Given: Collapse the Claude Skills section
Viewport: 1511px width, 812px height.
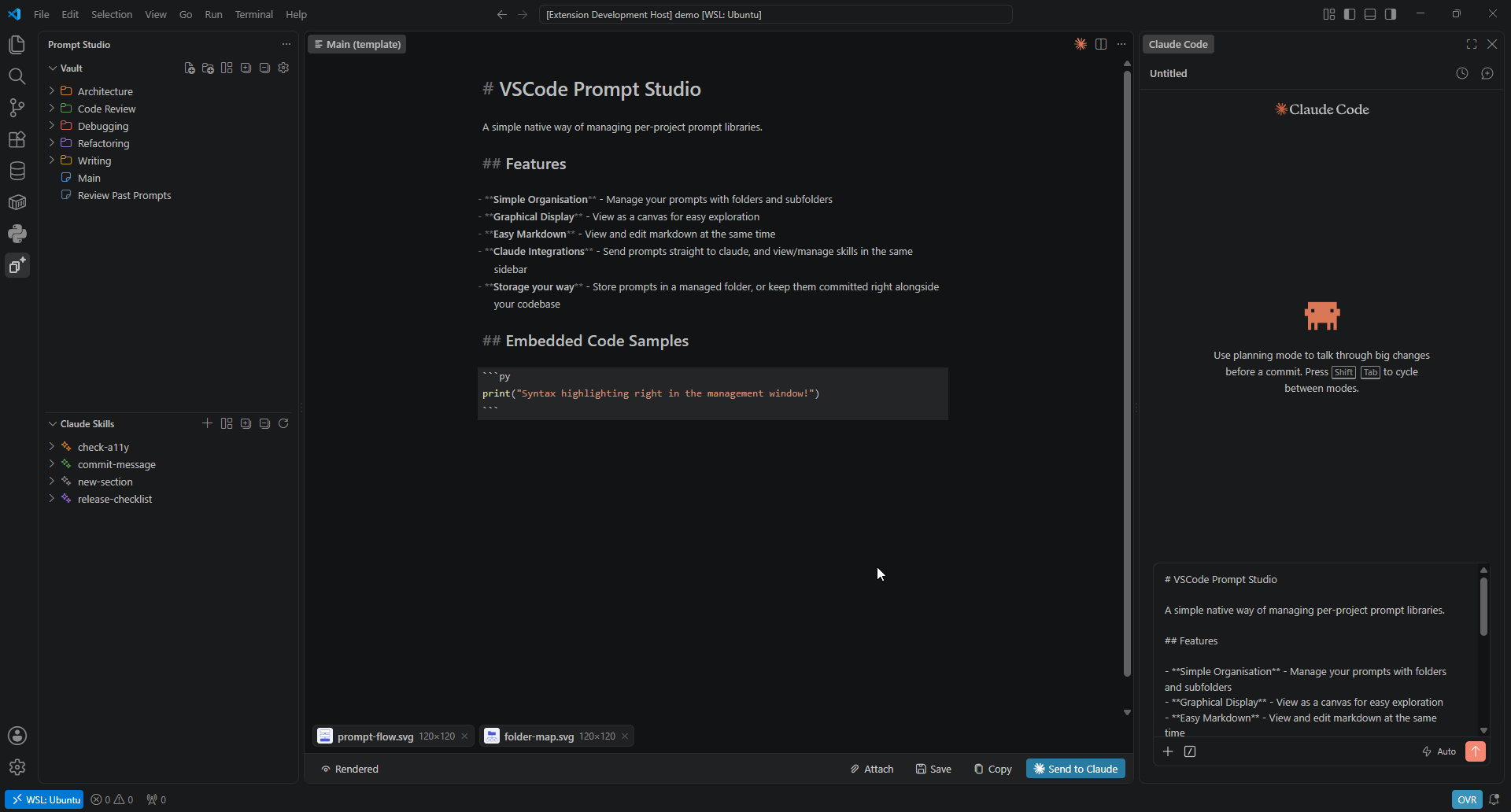Looking at the screenshot, I should [x=53, y=423].
